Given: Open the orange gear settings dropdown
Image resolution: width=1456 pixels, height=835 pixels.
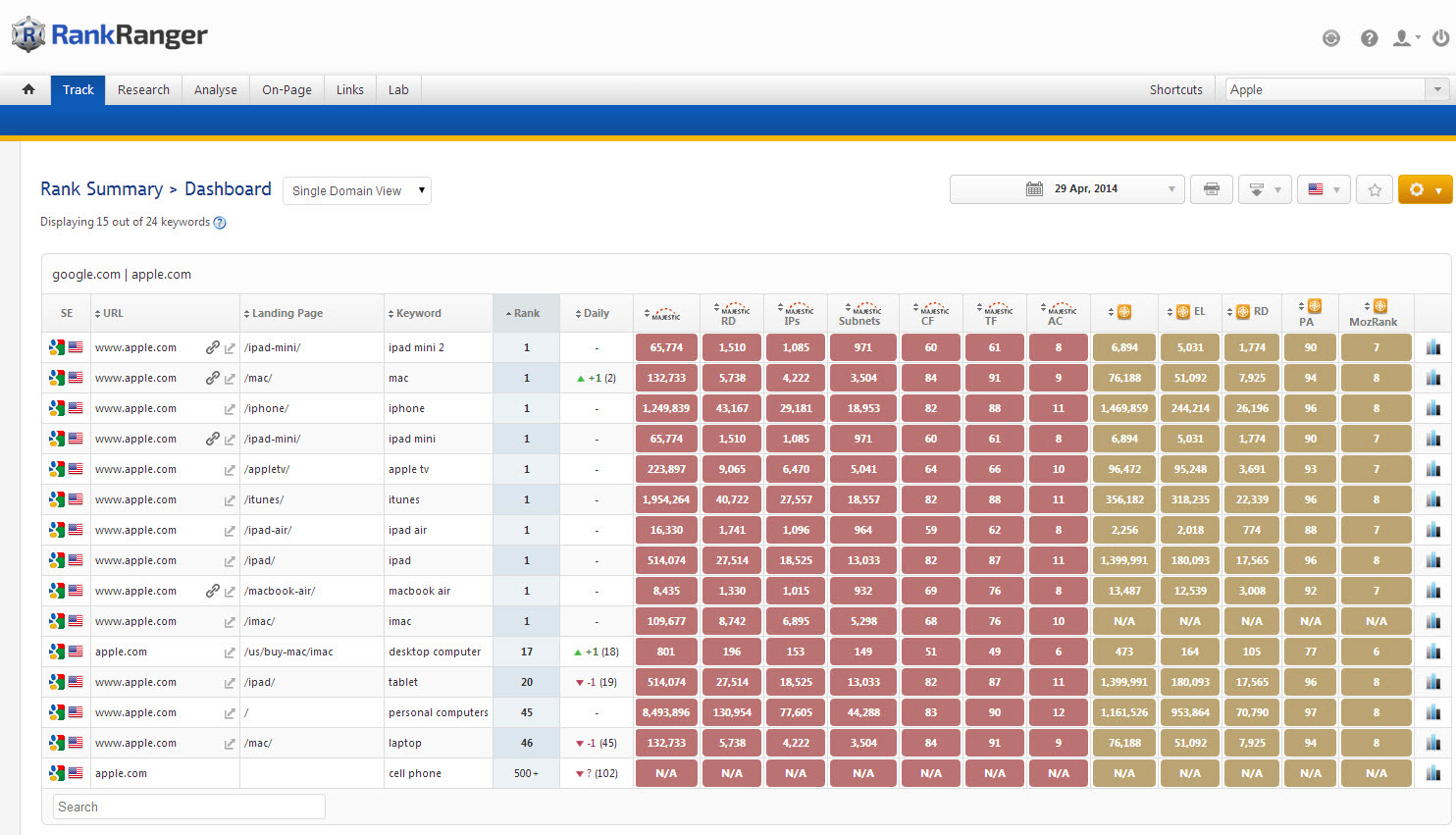Looking at the screenshot, I should pyautogui.click(x=1425, y=189).
